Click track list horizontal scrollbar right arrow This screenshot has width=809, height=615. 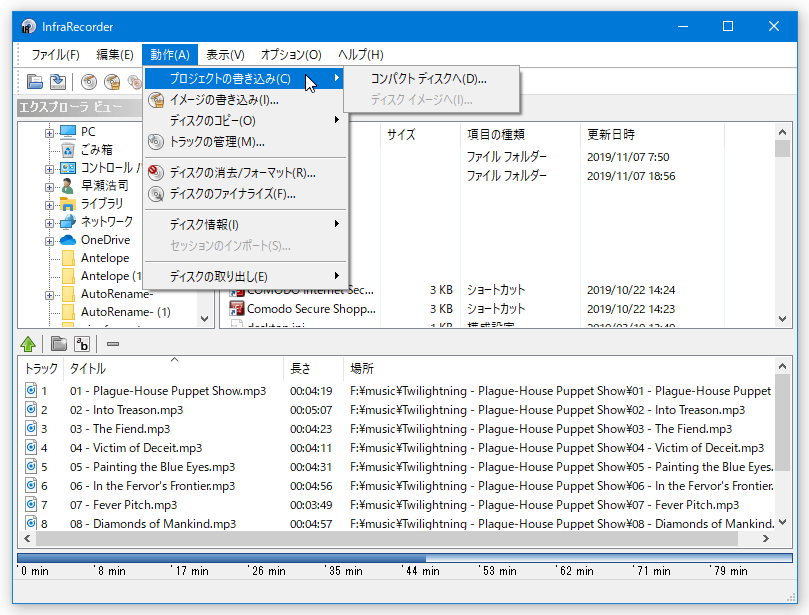coord(766,539)
